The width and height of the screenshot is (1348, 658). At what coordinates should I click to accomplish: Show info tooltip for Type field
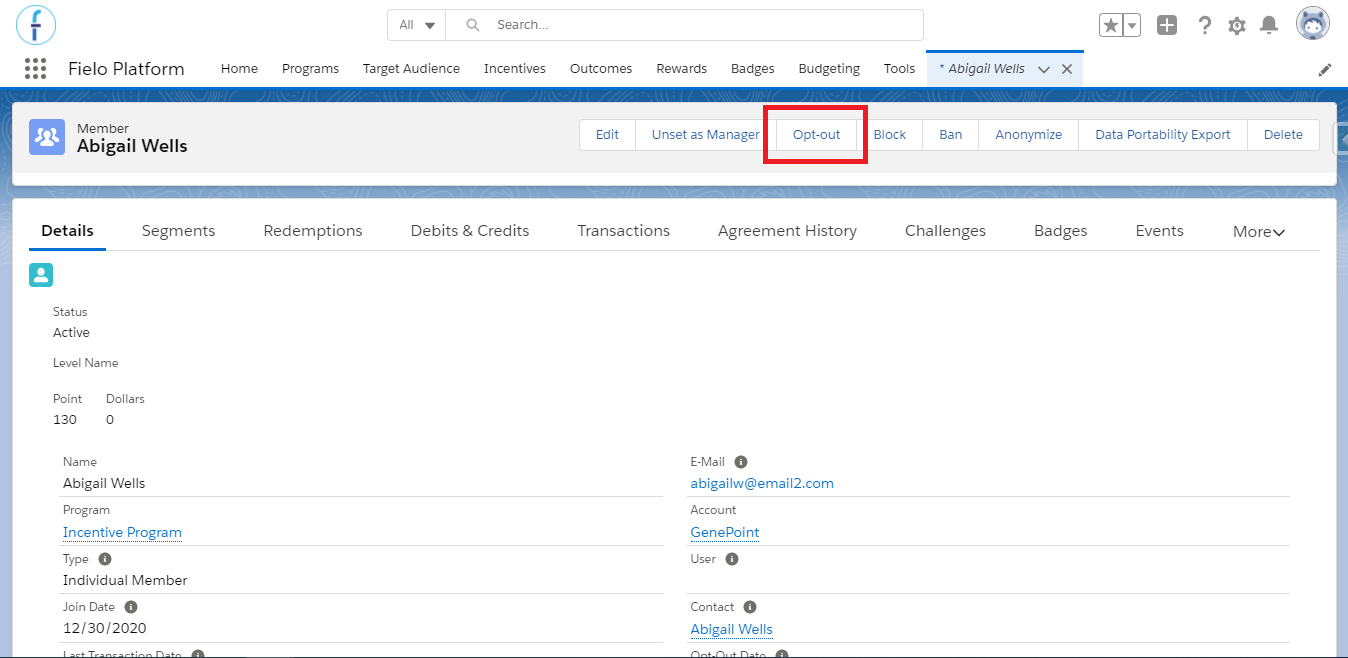pos(105,559)
